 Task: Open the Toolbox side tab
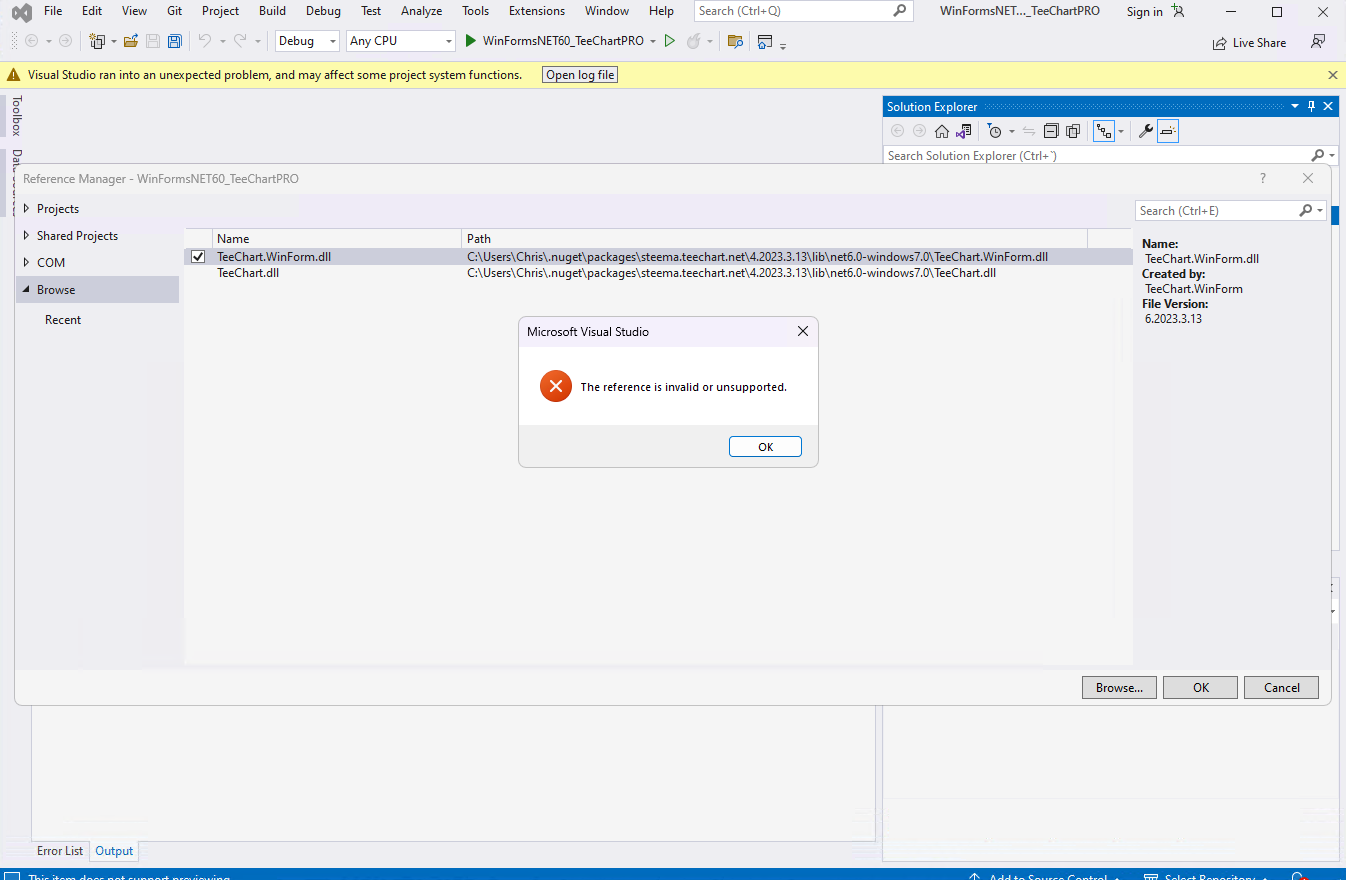pyautogui.click(x=16, y=116)
